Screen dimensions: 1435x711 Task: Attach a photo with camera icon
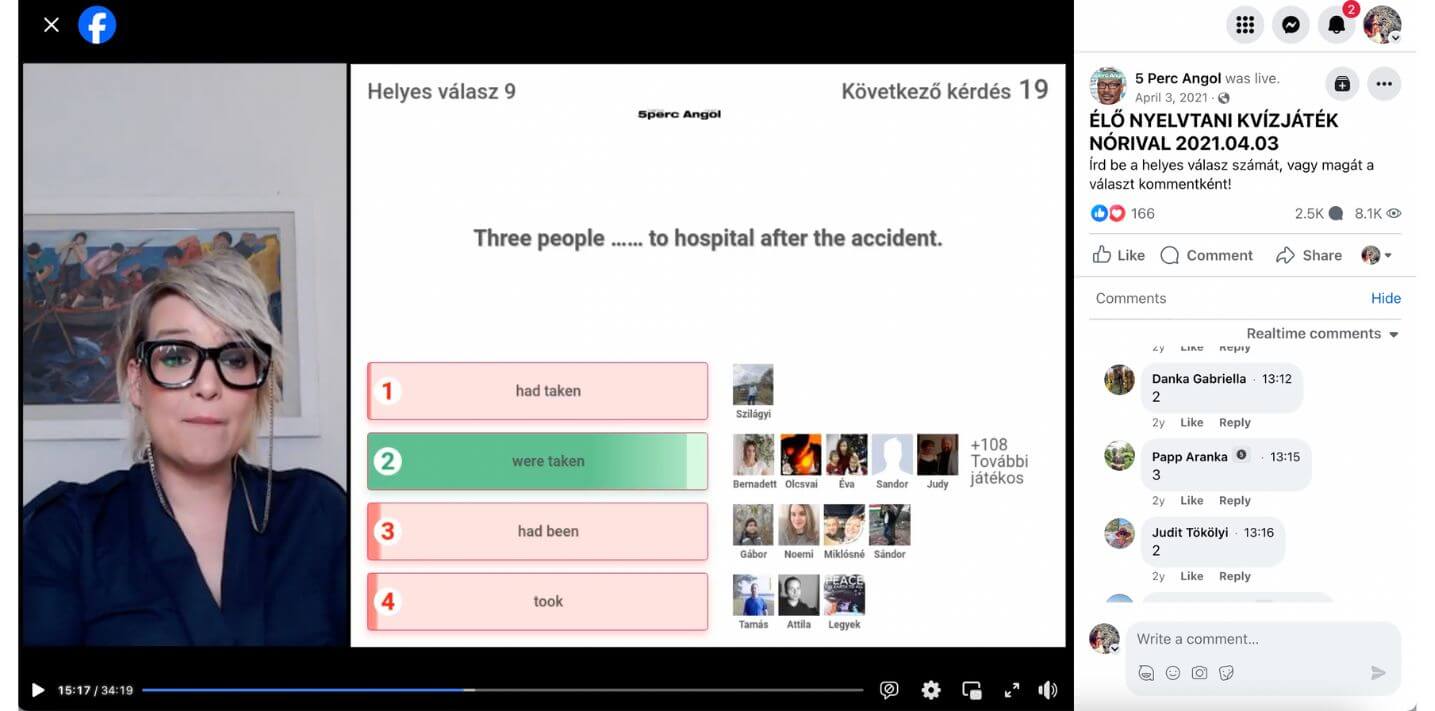click(x=1199, y=673)
